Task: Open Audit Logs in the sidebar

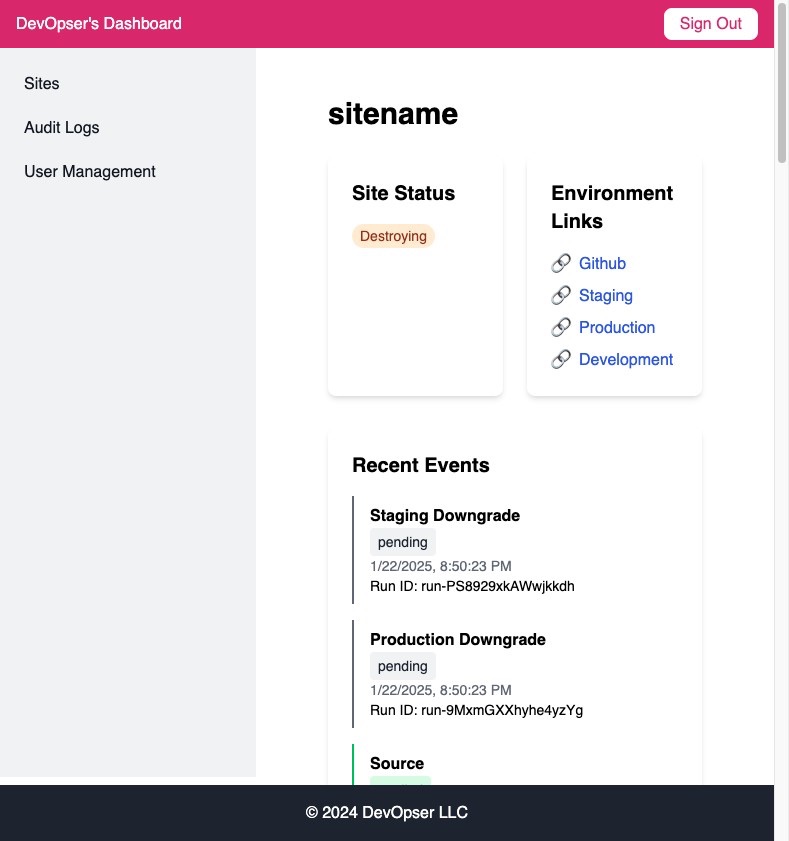Action: tap(62, 128)
